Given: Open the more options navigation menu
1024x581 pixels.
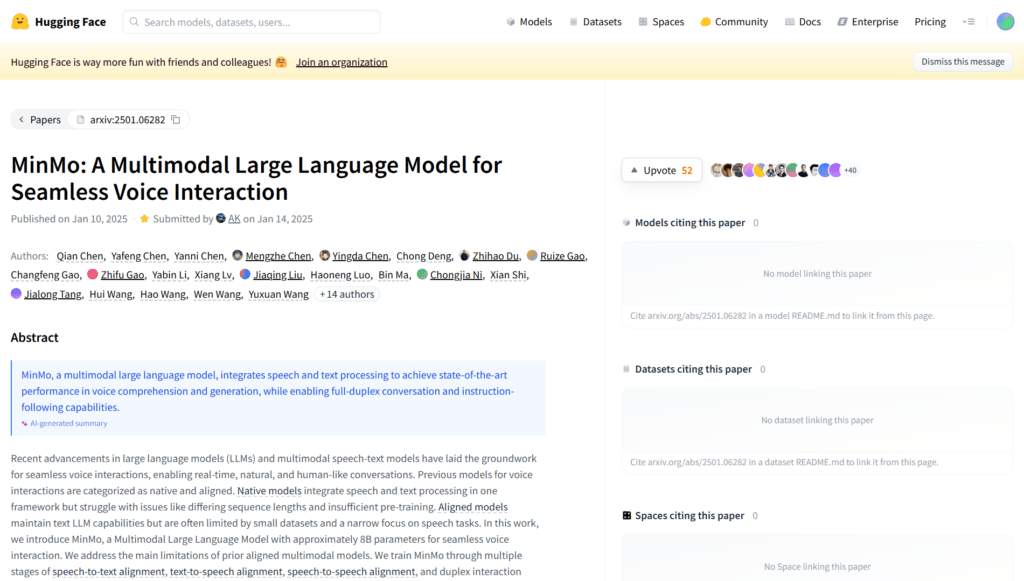Looking at the screenshot, I should pyautogui.click(x=968, y=22).
